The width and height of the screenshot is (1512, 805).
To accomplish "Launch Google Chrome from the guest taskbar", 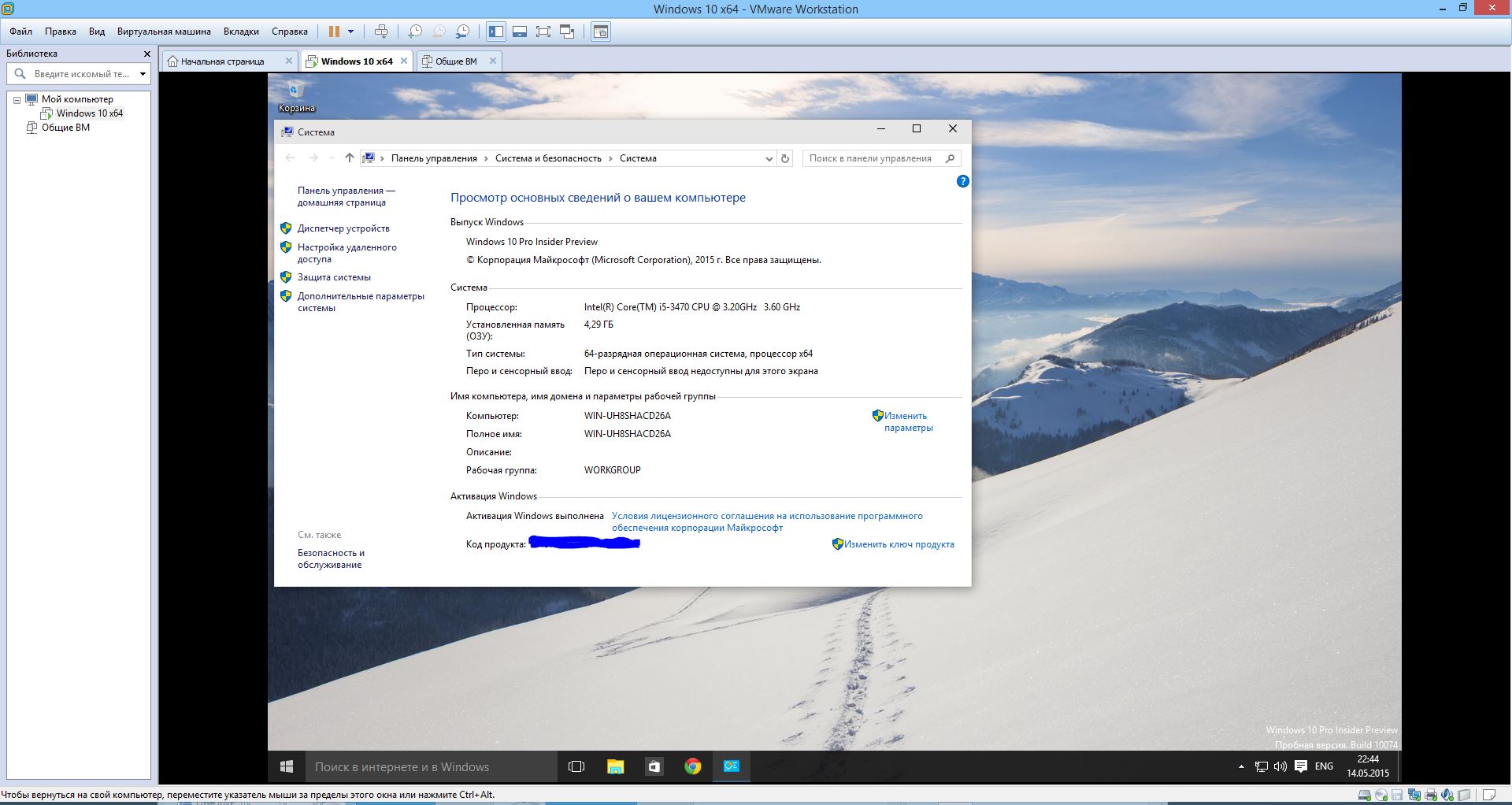I will pyautogui.click(x=692, y=766).
